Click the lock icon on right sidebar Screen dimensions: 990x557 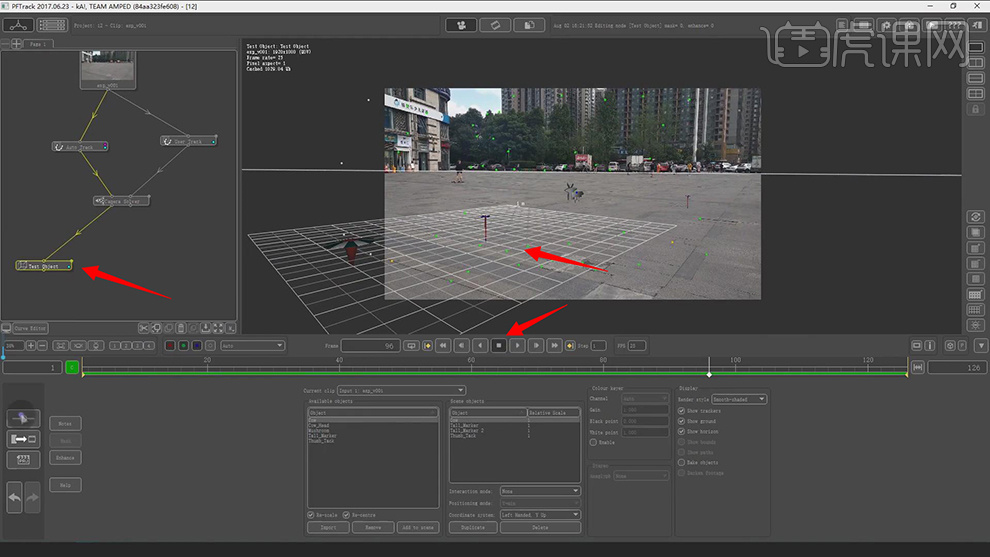(975, 110)
